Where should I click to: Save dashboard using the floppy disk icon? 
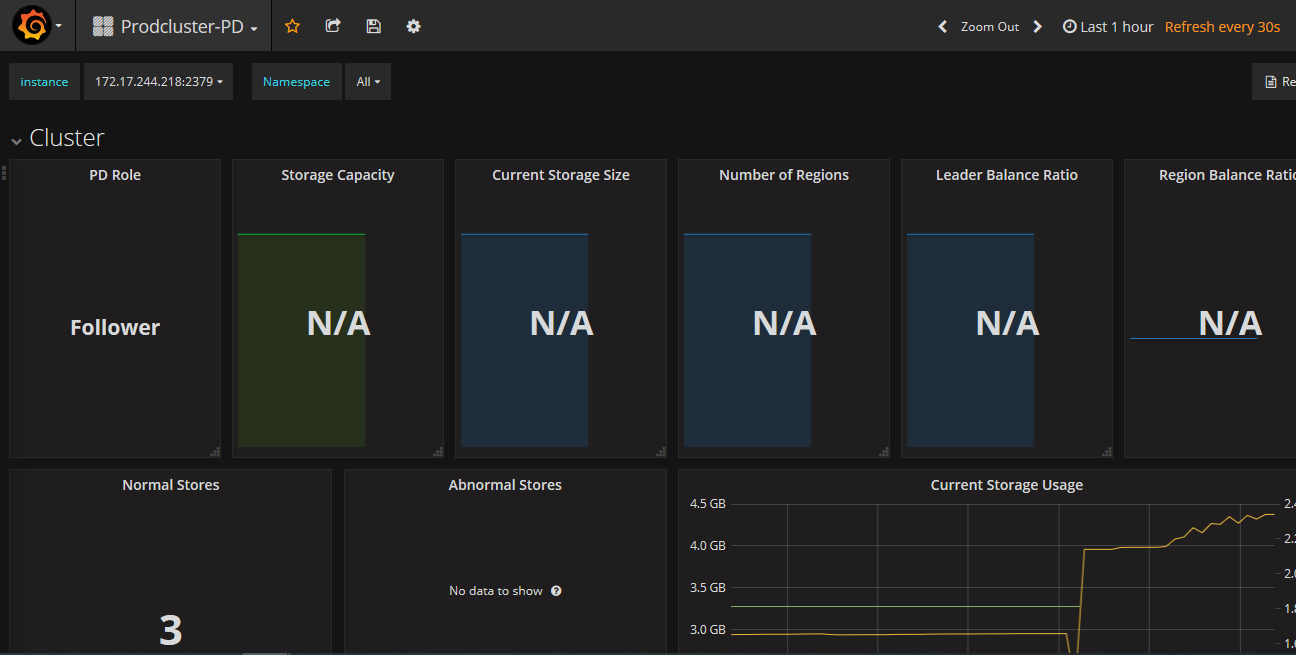(373, 27)
